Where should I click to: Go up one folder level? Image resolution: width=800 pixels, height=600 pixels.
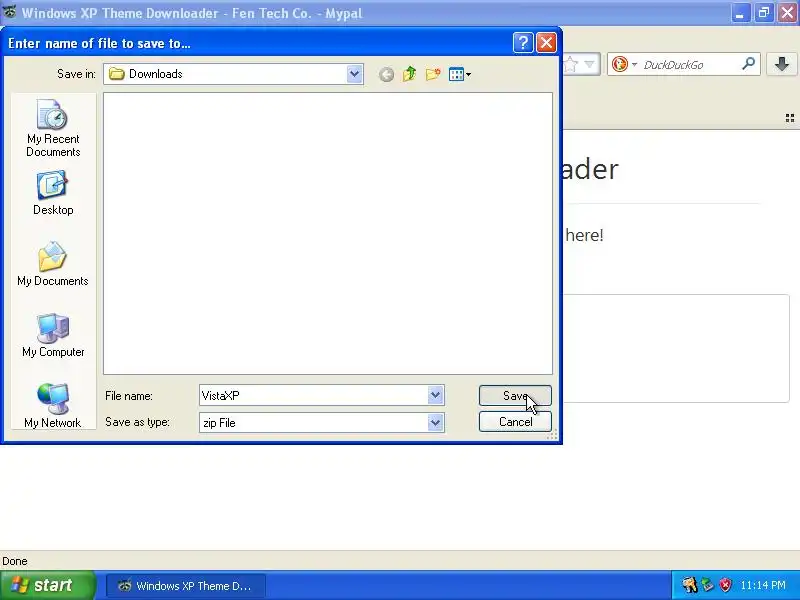(409, 74)
